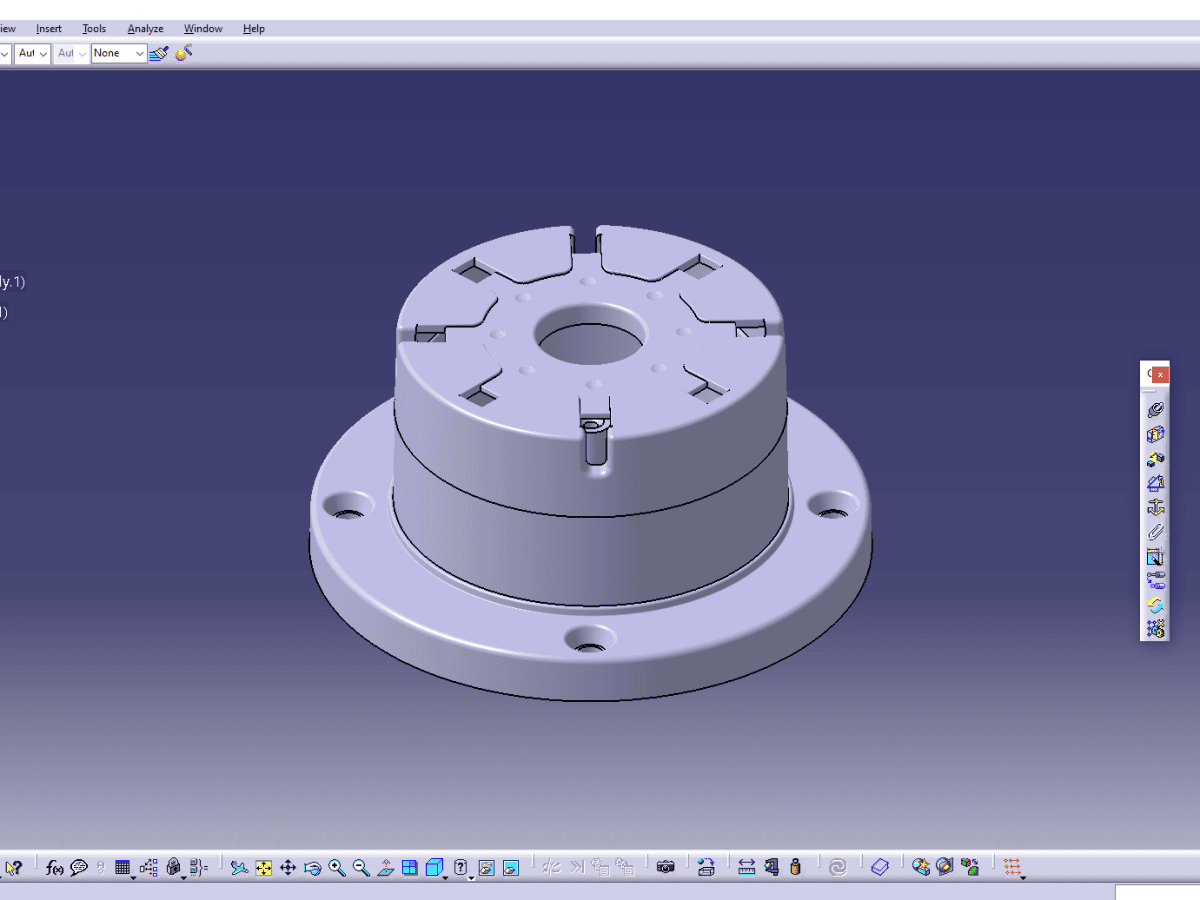This screenshot has width=1200, height=900.
Task: Click the Measure Inertia weight icon
Action: tap(796, 868)
